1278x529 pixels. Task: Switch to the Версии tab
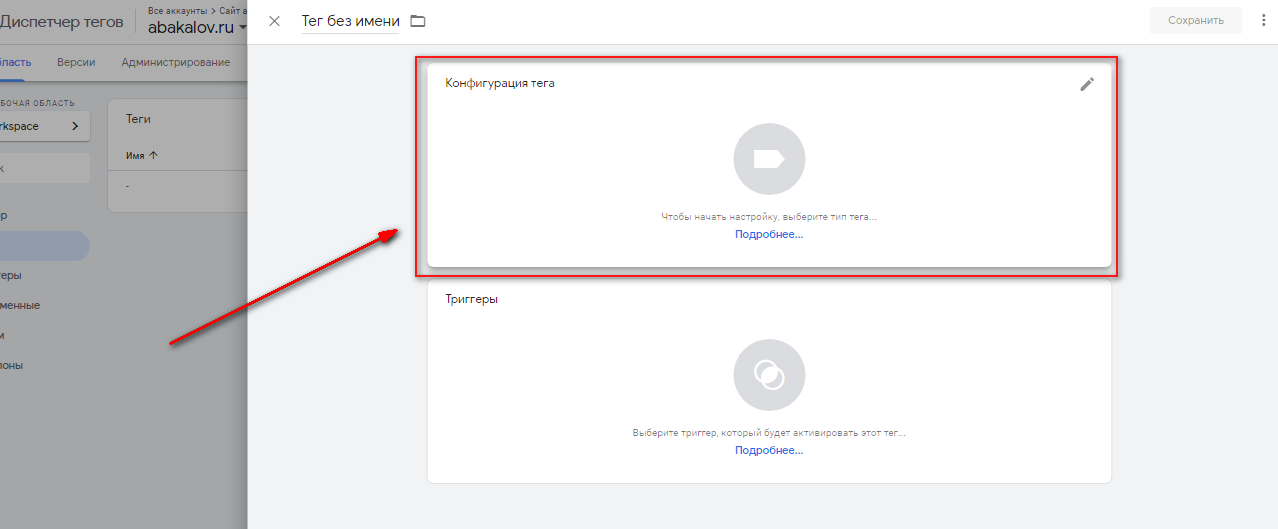pyautogui.click(x=76, y=62)
